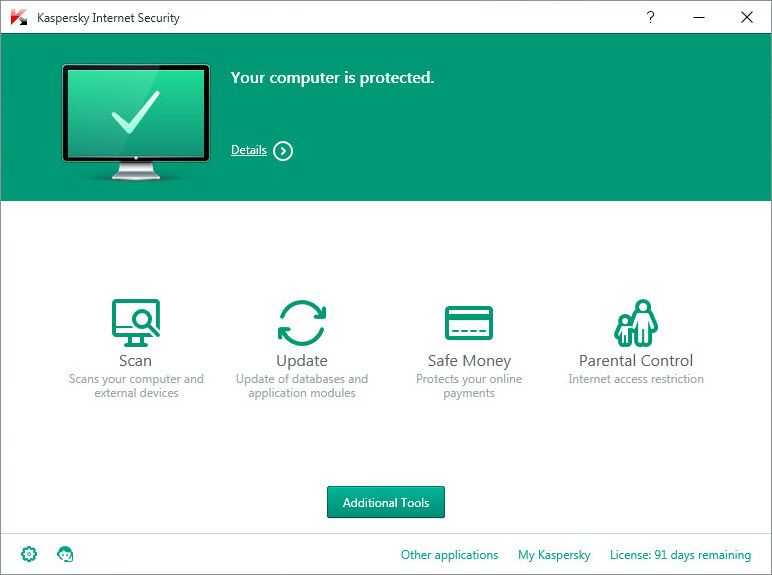Screen dimensions: 772x575
Task: Minimize the Kaspersky Internet Security window
Action: click(x=698, y=17)
